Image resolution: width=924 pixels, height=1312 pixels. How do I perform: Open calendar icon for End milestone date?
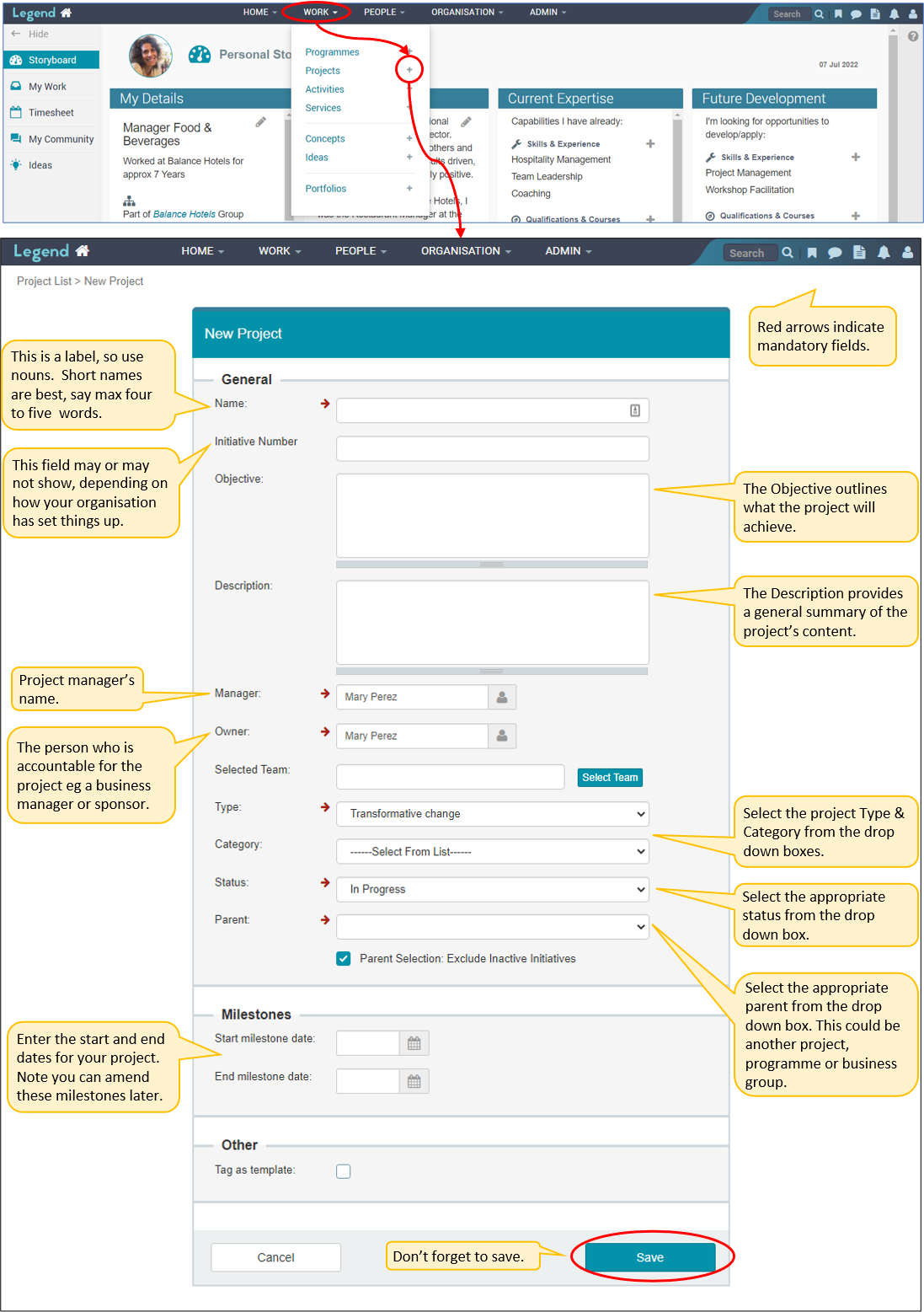pos(414,1081)
